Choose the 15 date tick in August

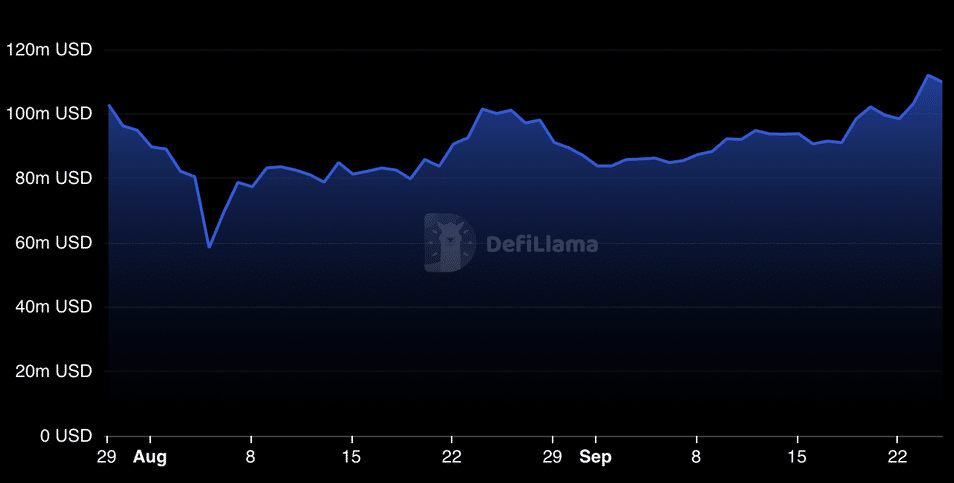pyautogui.click(x=351, y=457)
